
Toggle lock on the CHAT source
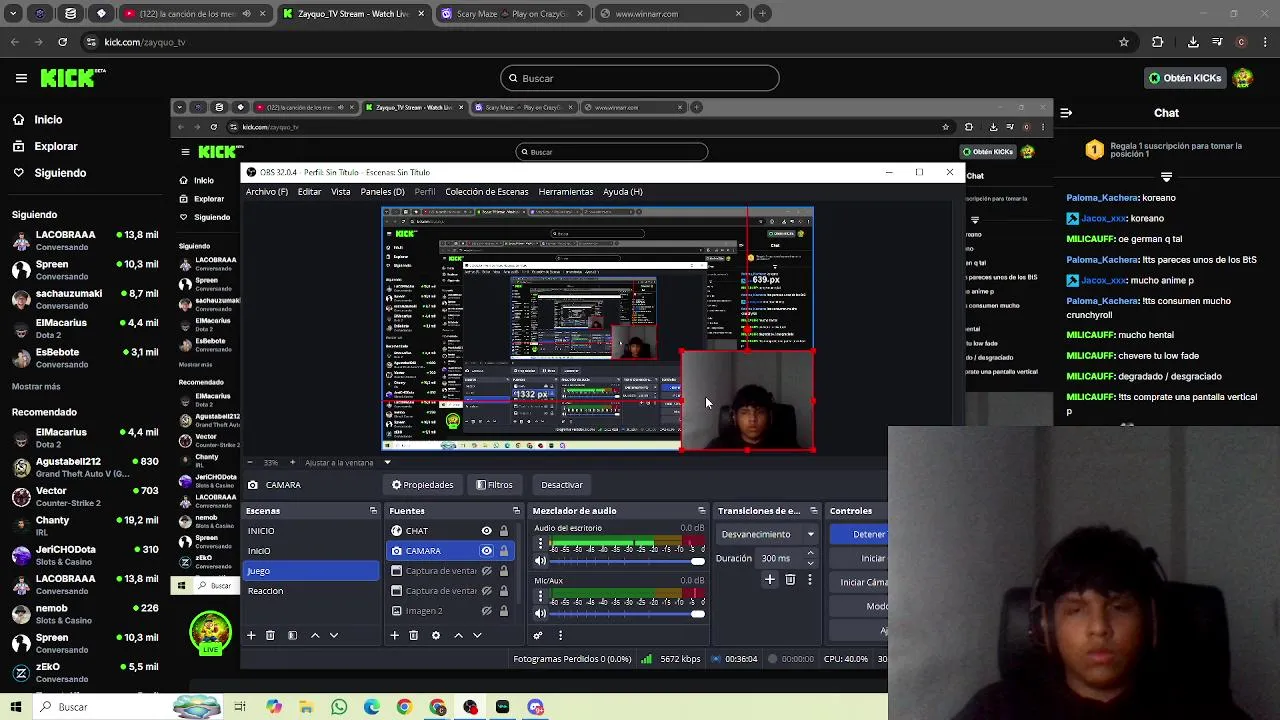point(504,531)
